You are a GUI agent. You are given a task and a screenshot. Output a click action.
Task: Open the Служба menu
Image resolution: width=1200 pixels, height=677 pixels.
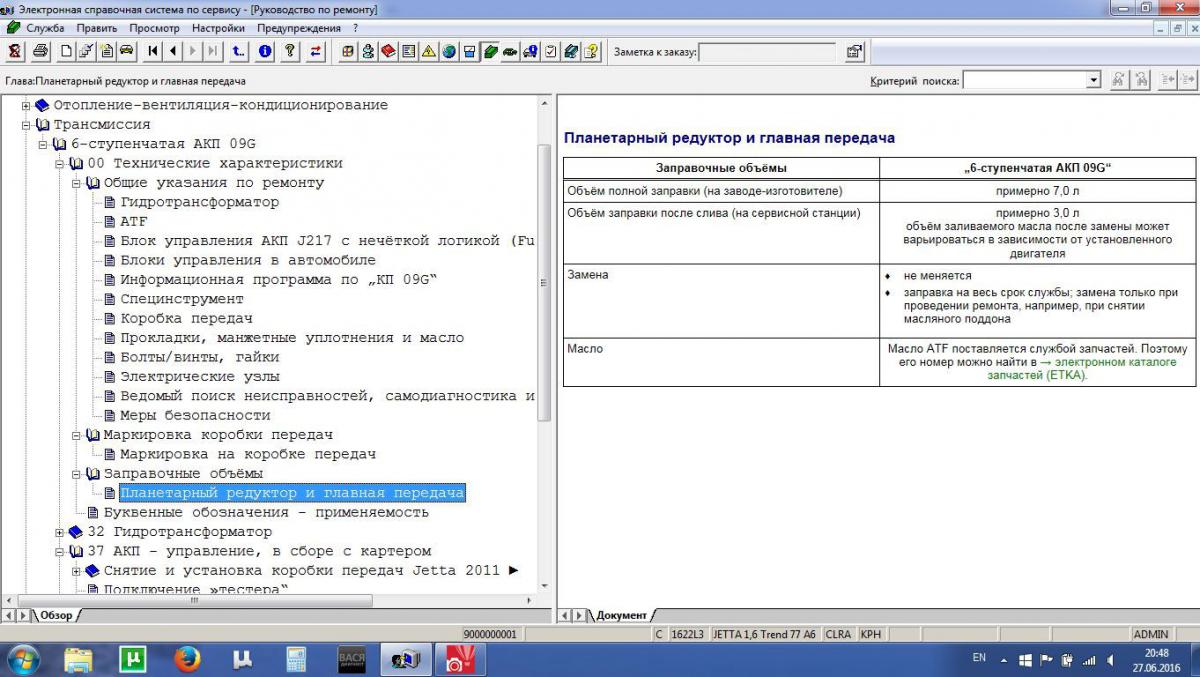45,28
